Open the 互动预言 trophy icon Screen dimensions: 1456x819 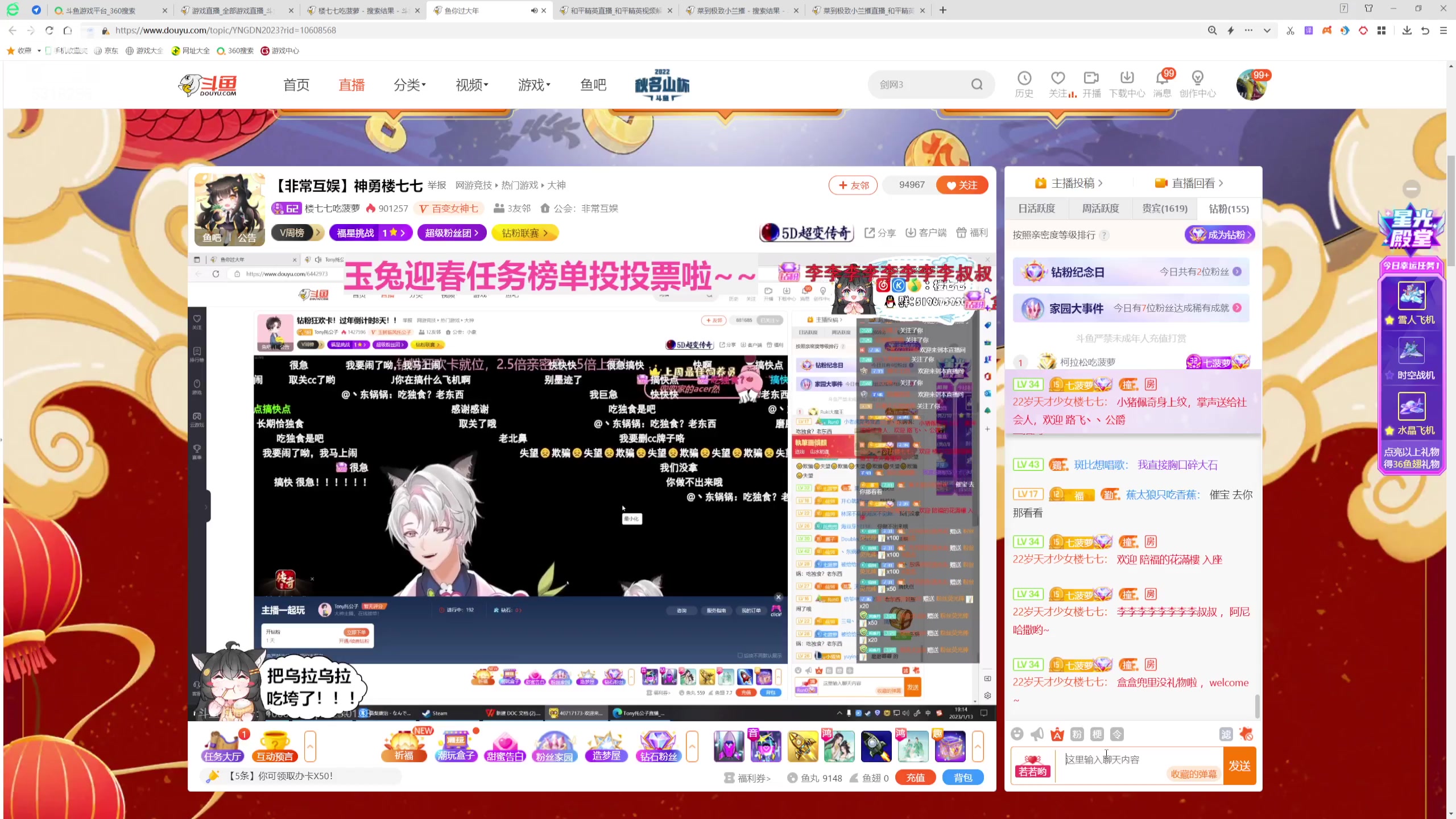pyautogui.click(x=275, y=746)
